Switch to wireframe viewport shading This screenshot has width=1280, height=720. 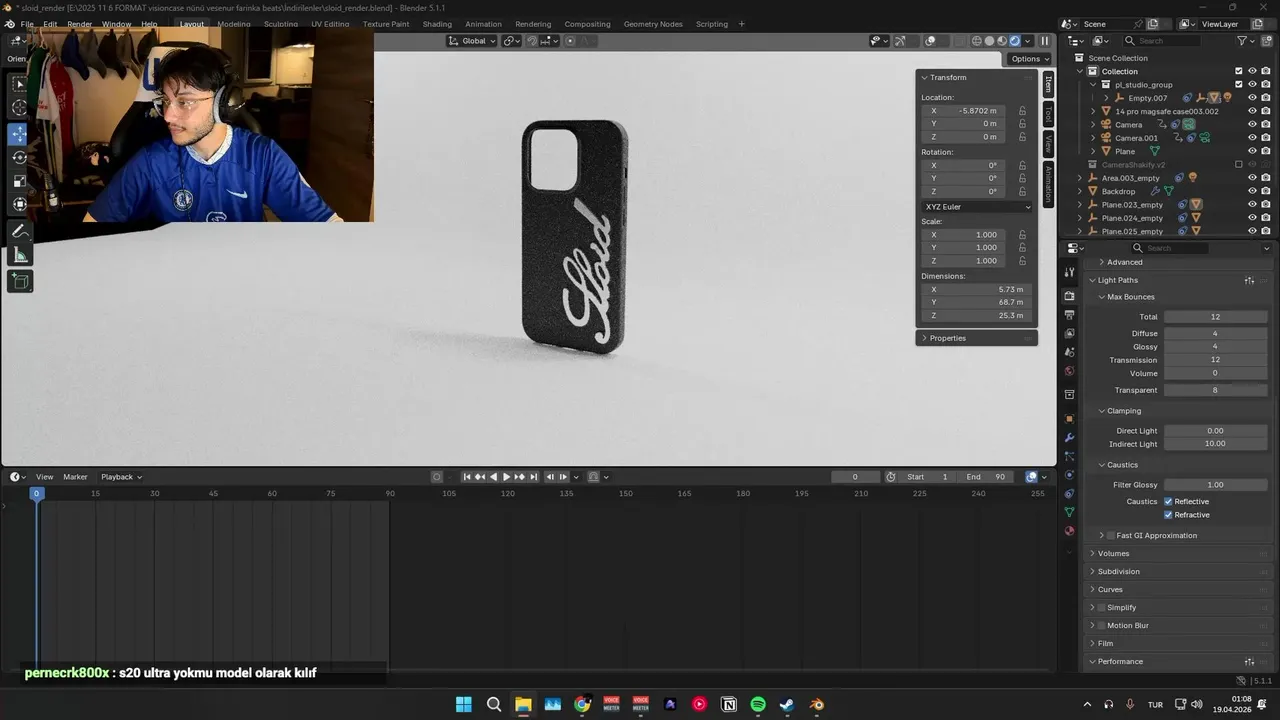pyautogui.click(x=976, y=41)
